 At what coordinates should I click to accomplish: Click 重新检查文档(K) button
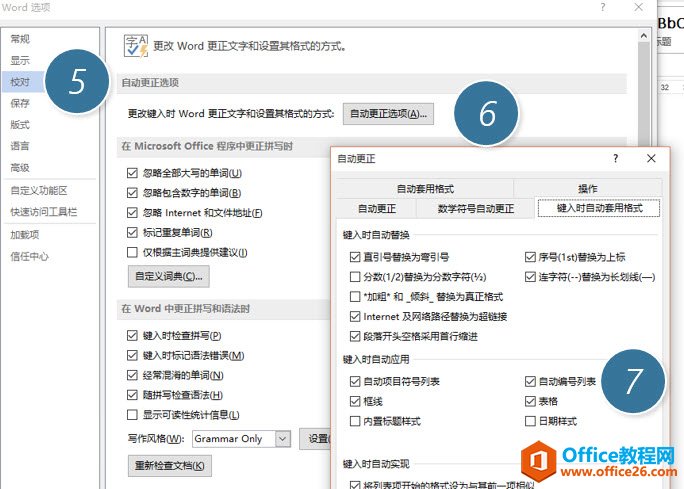[170, 466]
